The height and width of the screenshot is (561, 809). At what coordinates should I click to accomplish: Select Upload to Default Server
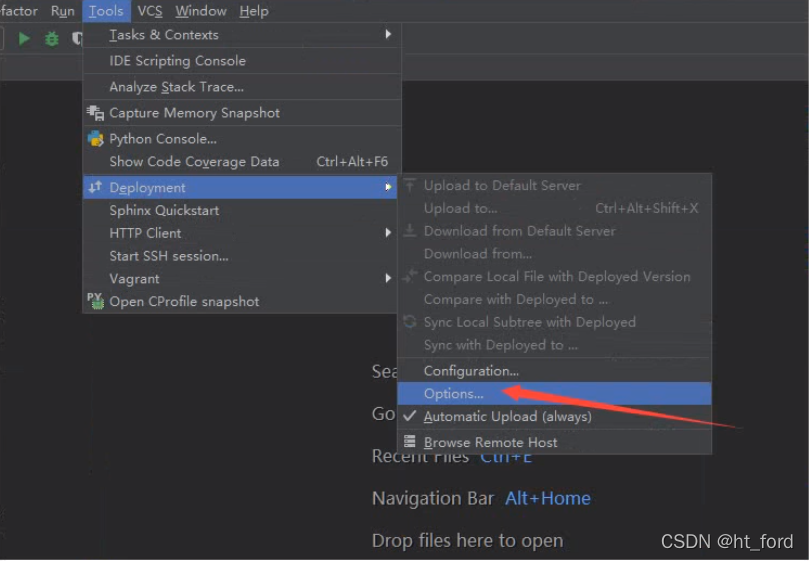pyautogui.click(x=555, y=185)
